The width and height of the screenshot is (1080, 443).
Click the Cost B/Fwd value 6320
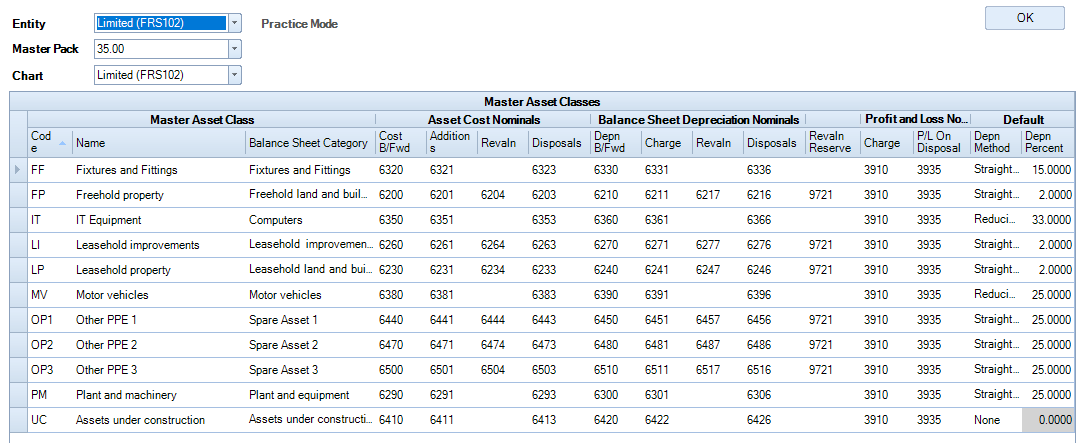(x=400, y=169)
